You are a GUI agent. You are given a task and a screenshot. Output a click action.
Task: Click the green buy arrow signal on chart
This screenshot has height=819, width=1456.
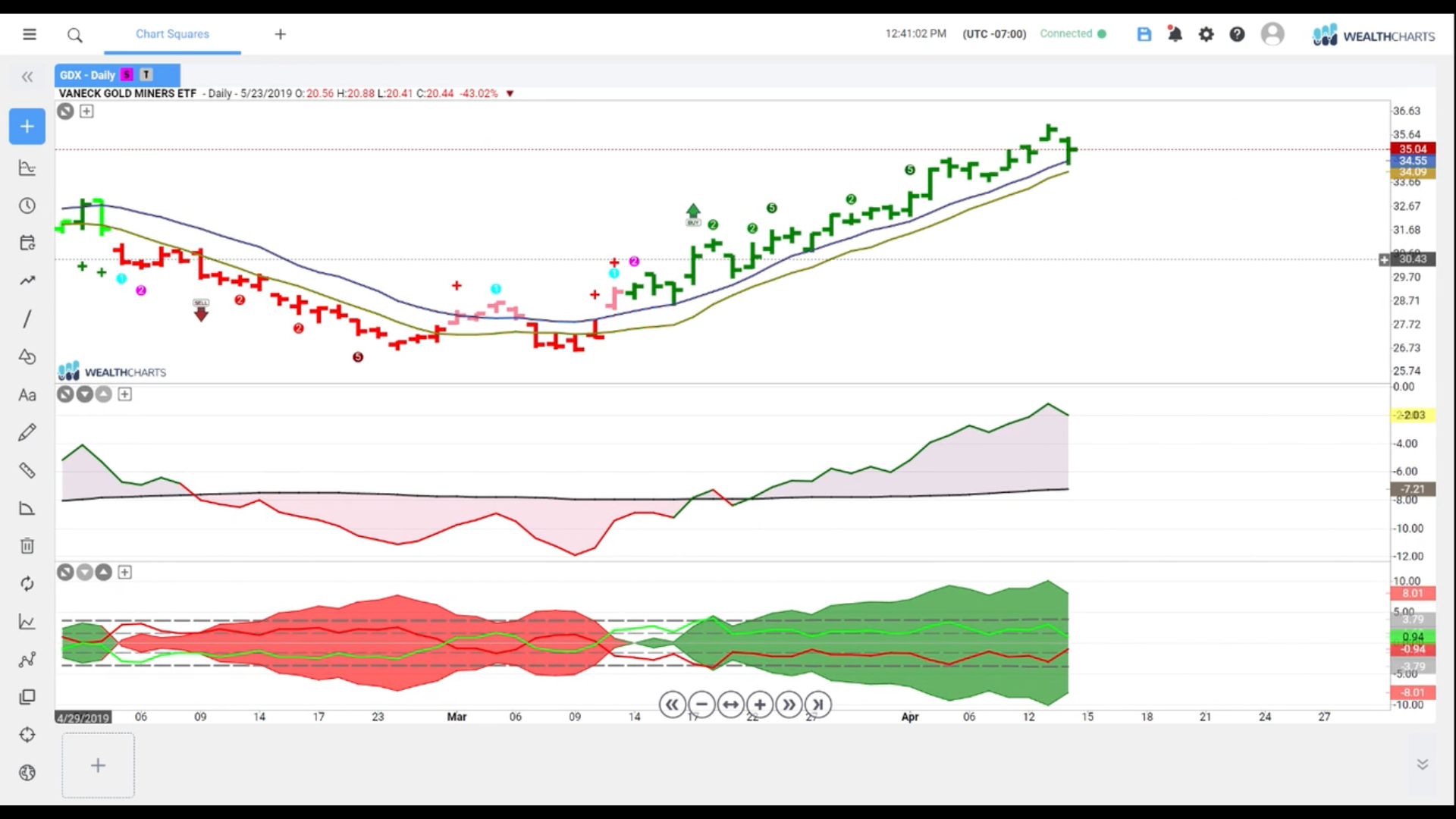click(x=693, y=215)
